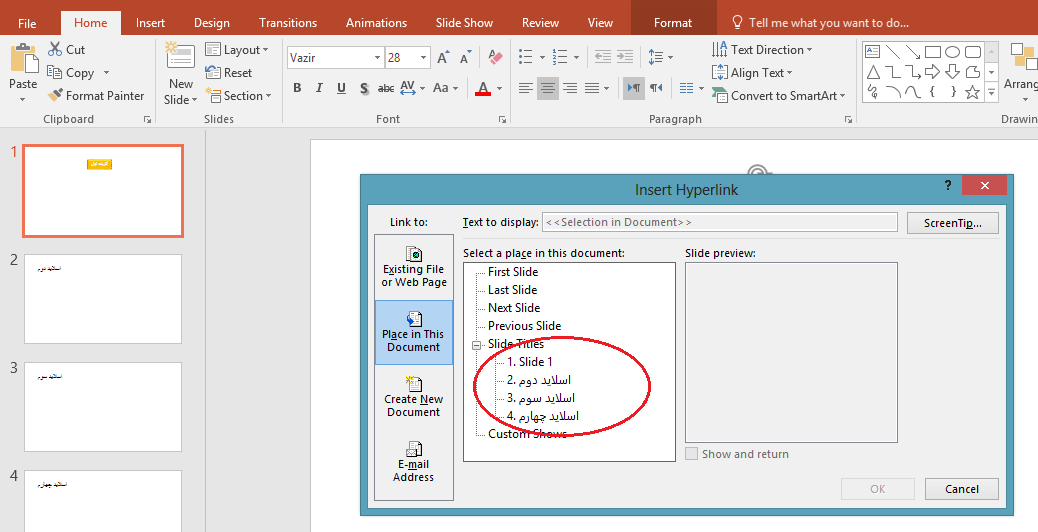Viewport: 1038px width, 532px height.
Task: Center align the paragraph text
Action: [547, 89]
